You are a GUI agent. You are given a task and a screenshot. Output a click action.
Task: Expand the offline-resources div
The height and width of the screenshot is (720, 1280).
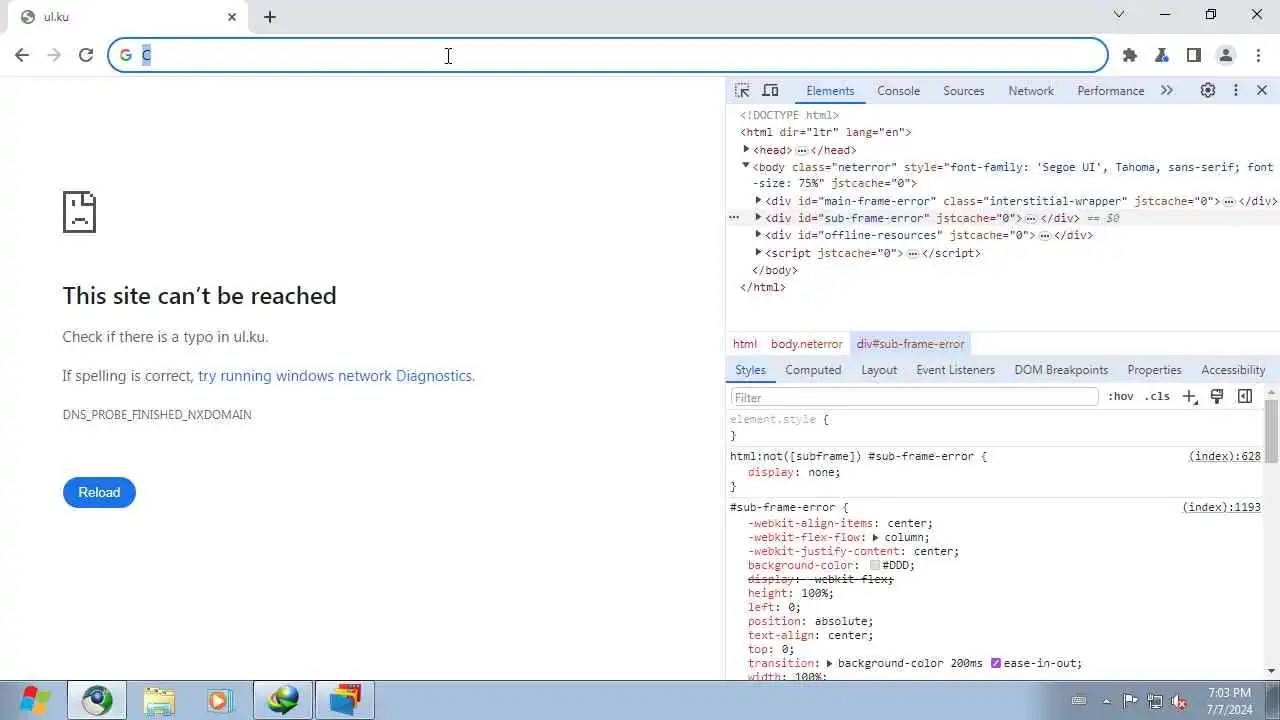[x=758, y=235]
